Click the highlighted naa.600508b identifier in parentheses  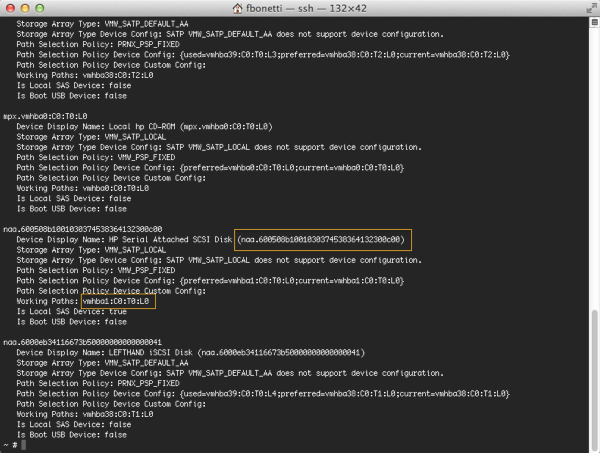[x=323, y=240]
